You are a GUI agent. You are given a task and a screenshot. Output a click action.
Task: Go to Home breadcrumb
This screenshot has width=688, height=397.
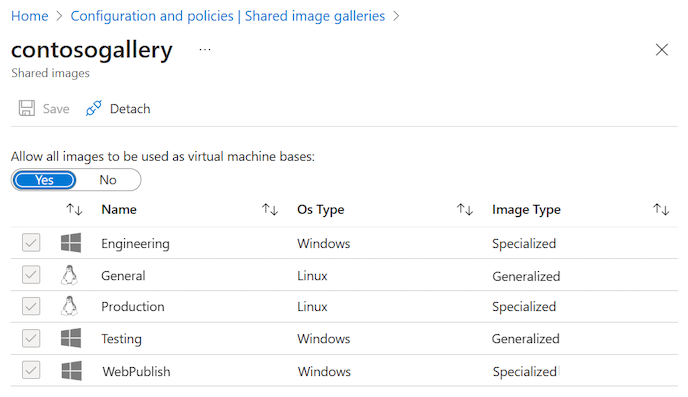pyautogui.click(x=30, y=16)
